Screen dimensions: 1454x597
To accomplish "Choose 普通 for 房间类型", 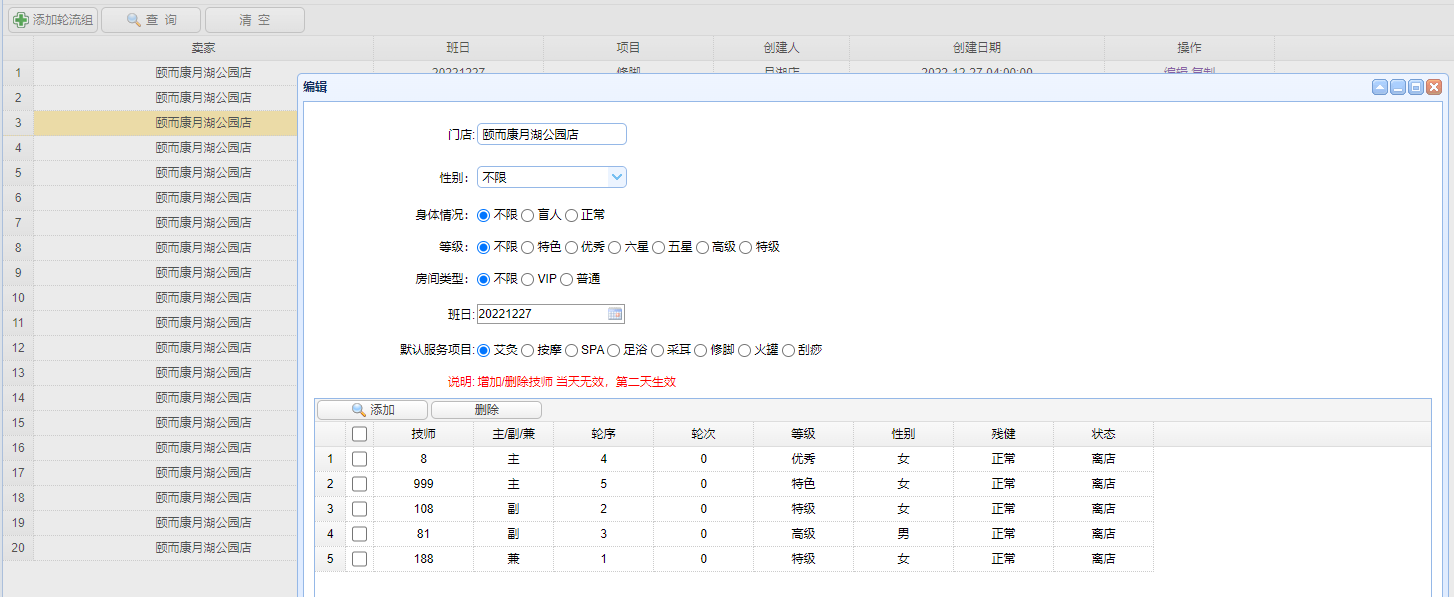I will [x=567, y=279].
